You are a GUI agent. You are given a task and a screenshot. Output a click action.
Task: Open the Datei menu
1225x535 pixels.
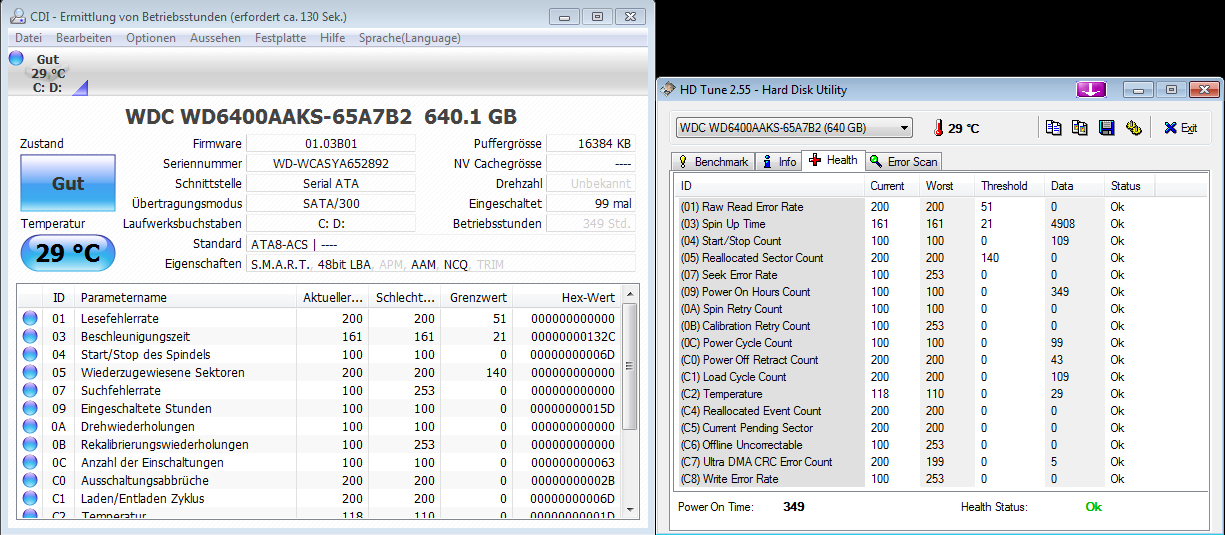point(28,38)
